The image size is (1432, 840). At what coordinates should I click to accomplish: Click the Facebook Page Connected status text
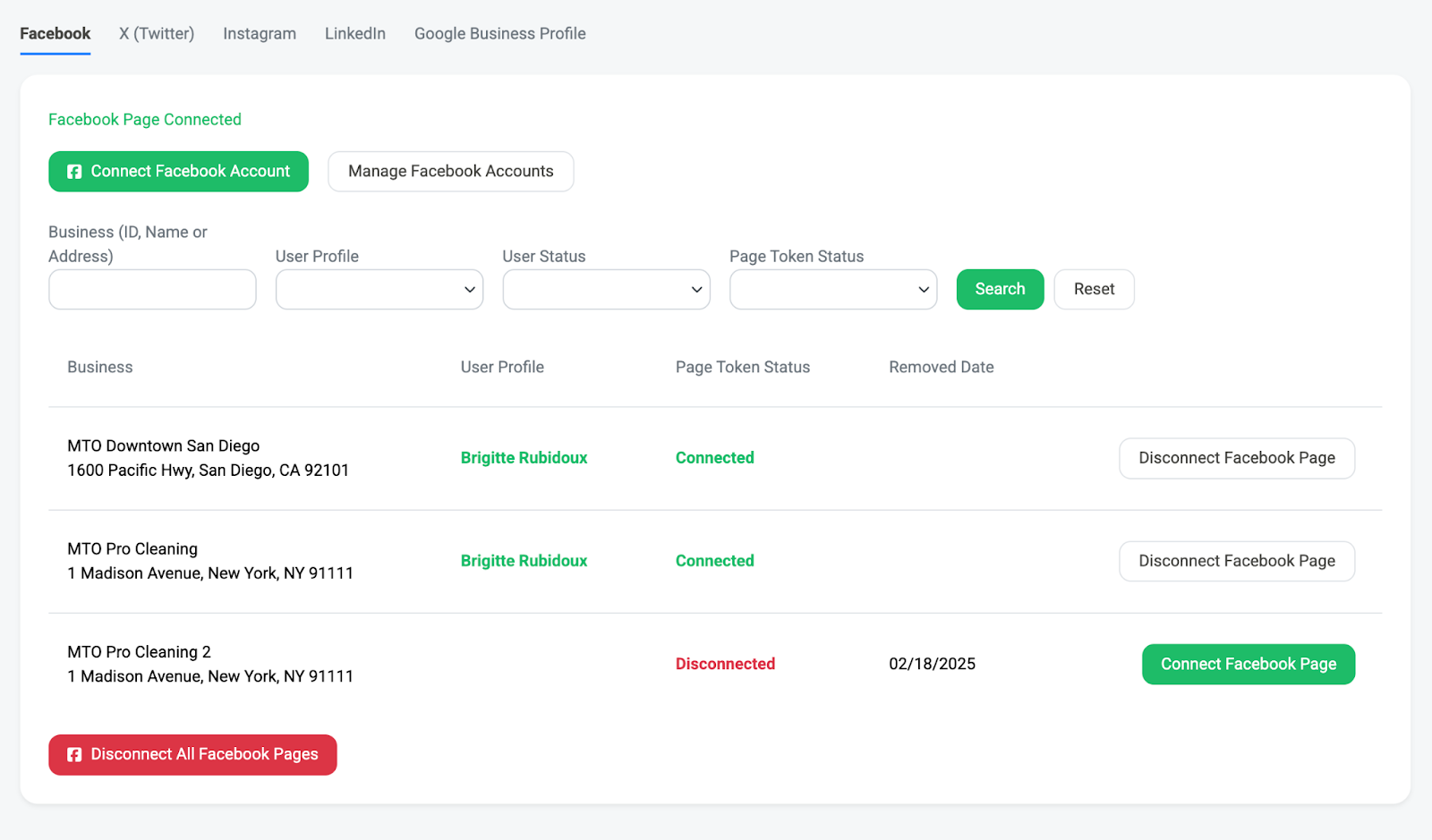(x=145, y=120)
